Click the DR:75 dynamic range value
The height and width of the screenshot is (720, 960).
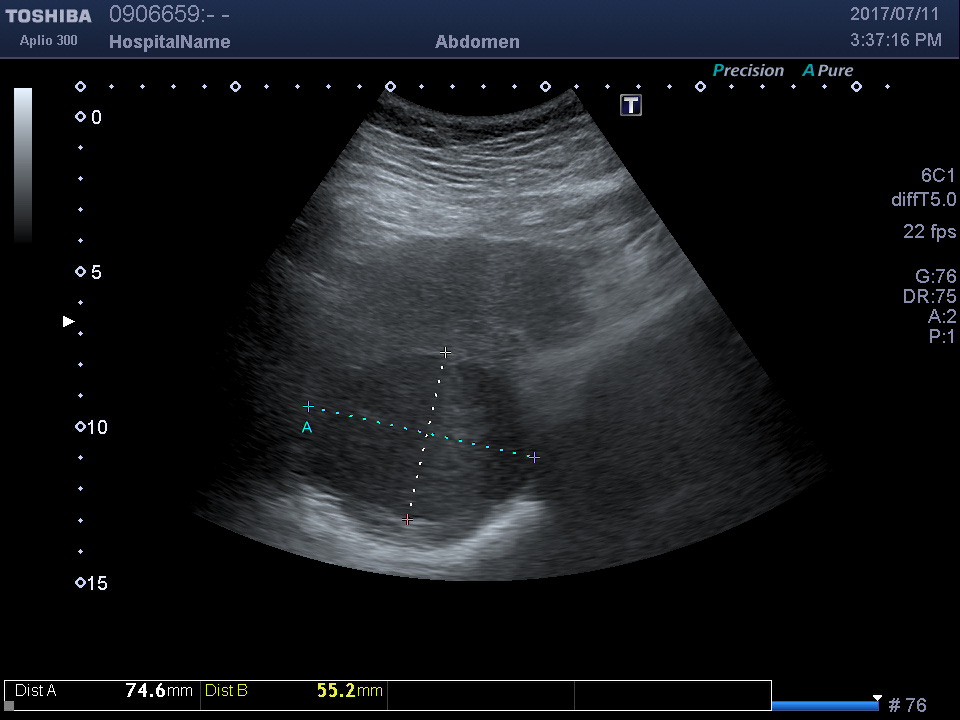tap(929, 296)
